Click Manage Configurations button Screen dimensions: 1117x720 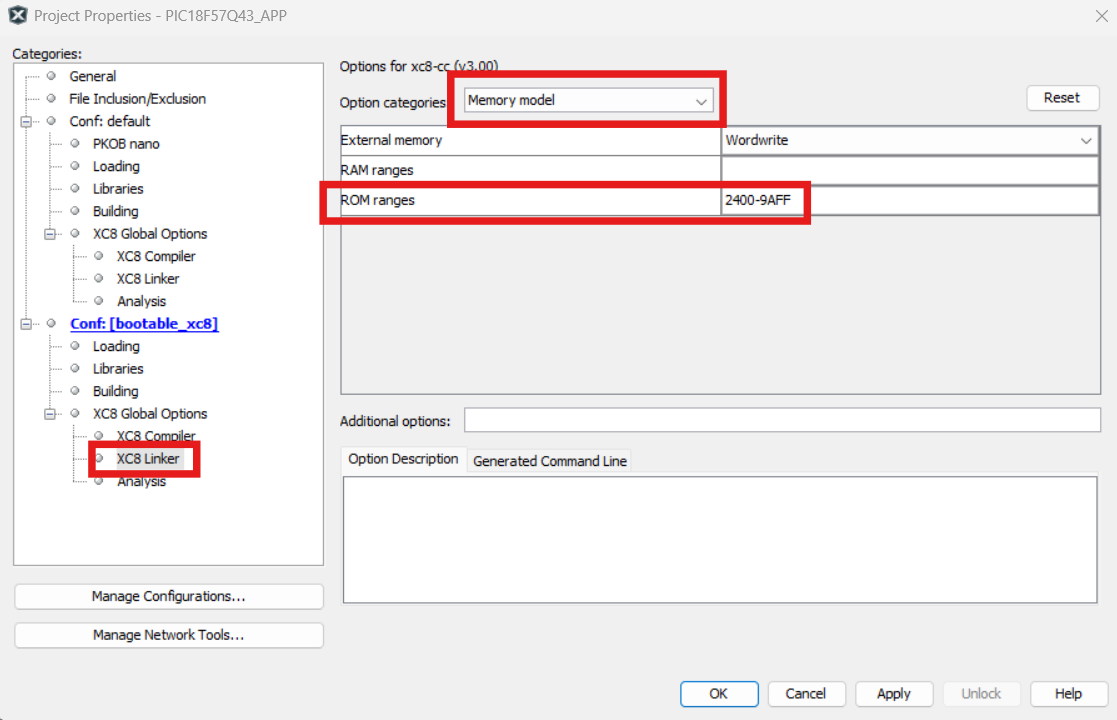168,597
